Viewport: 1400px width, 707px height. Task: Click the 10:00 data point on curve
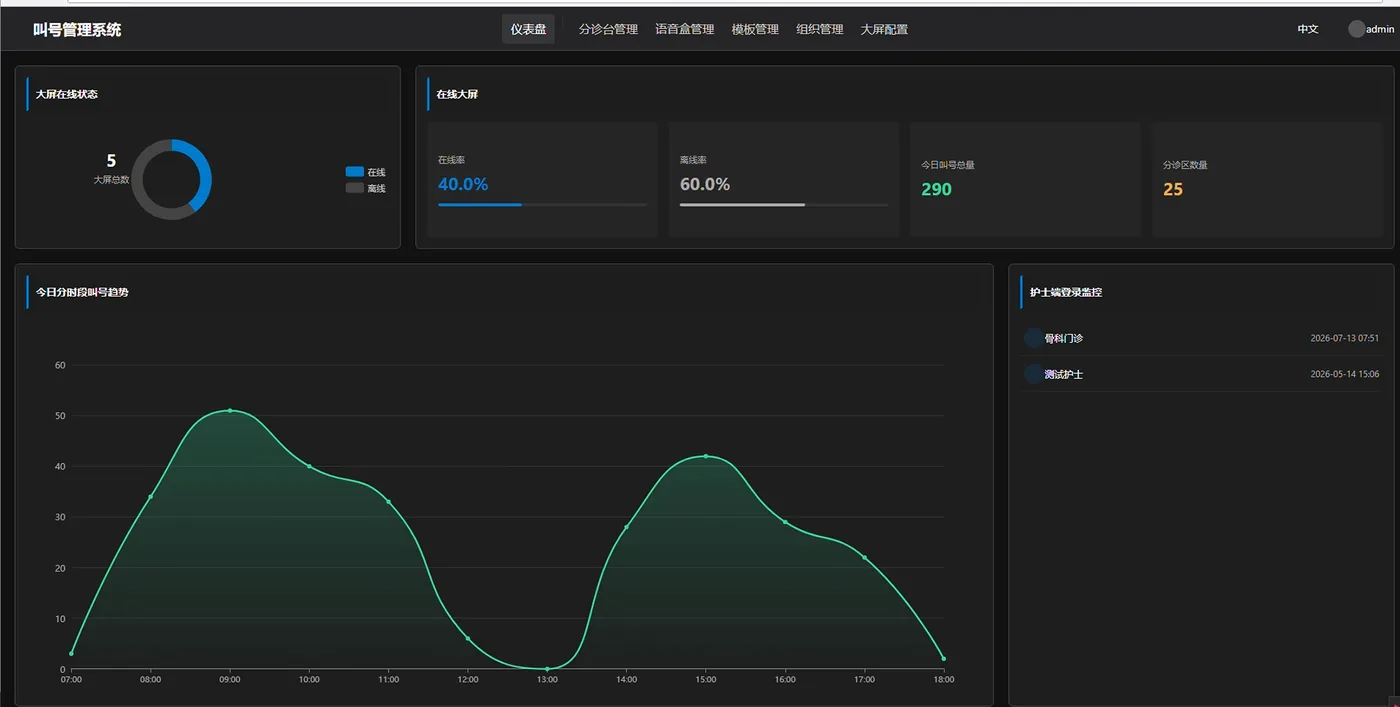(x=309, y=466)
